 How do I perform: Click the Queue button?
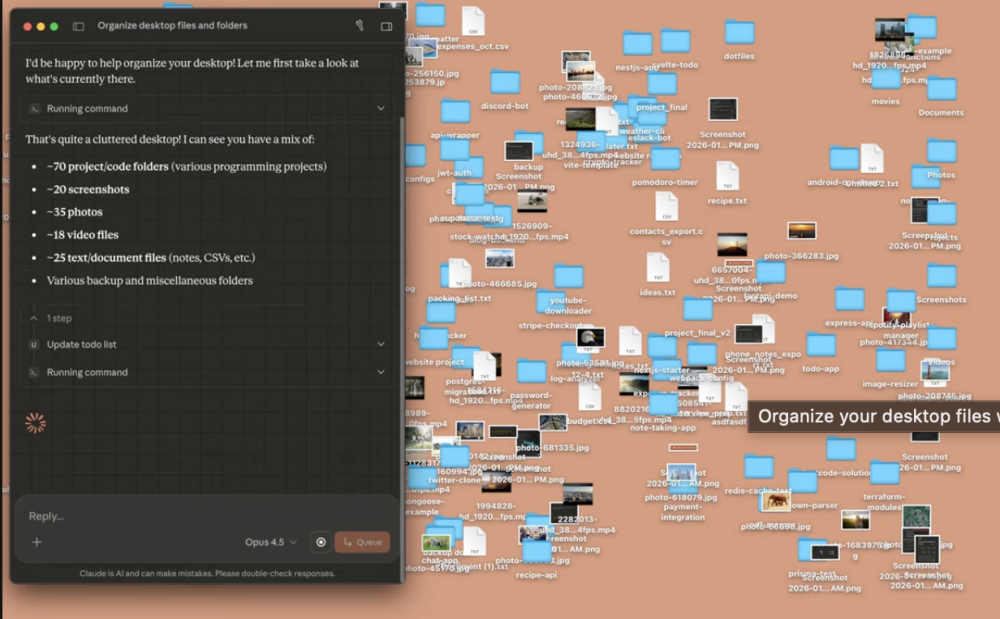point(362,542)
